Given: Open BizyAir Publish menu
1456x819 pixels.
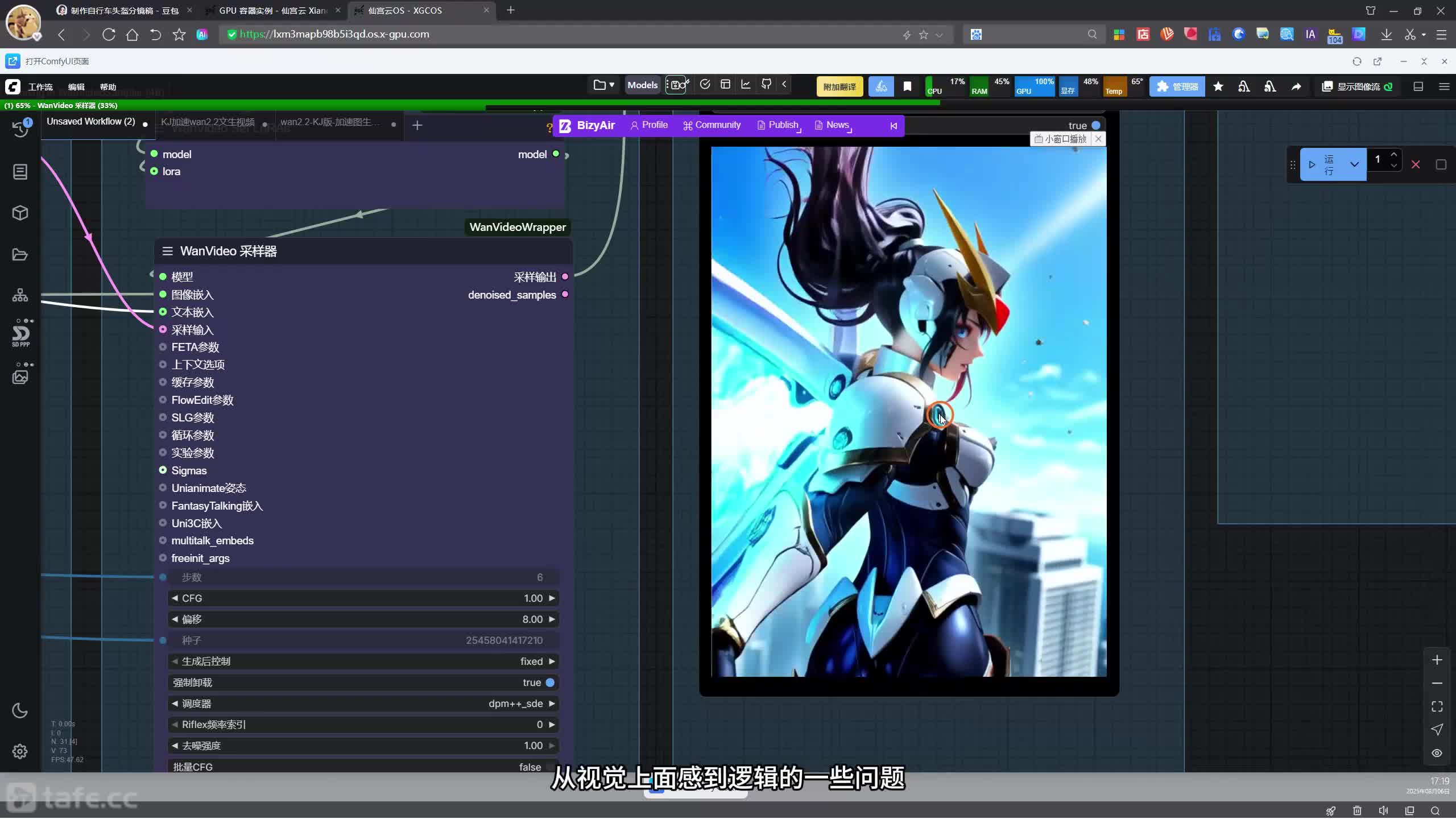Looking at the screenshot, I should point(778,125).
